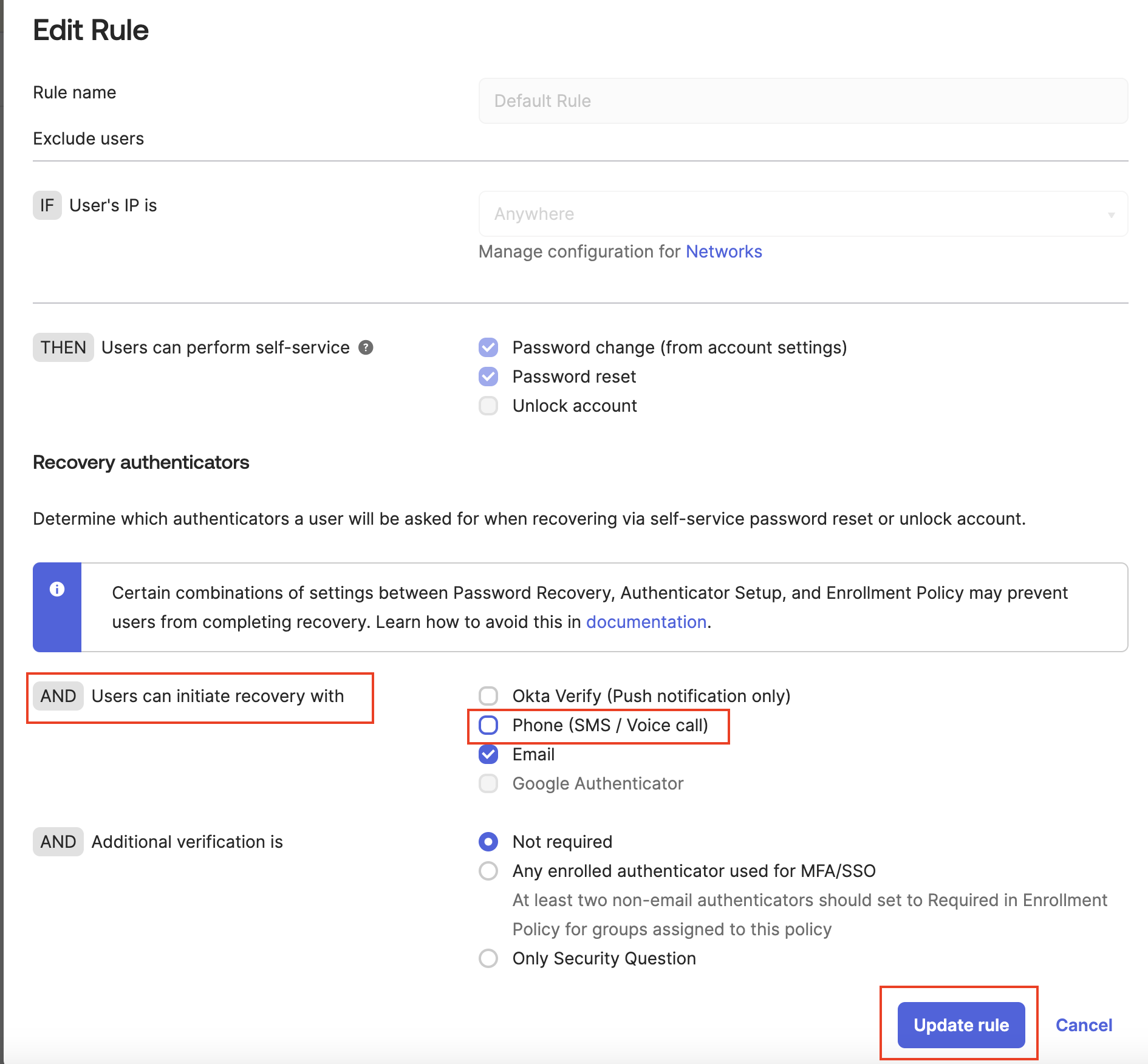Enable the Unlock account checkbox
1148x1064 pixels.
(x=488, y=406)
